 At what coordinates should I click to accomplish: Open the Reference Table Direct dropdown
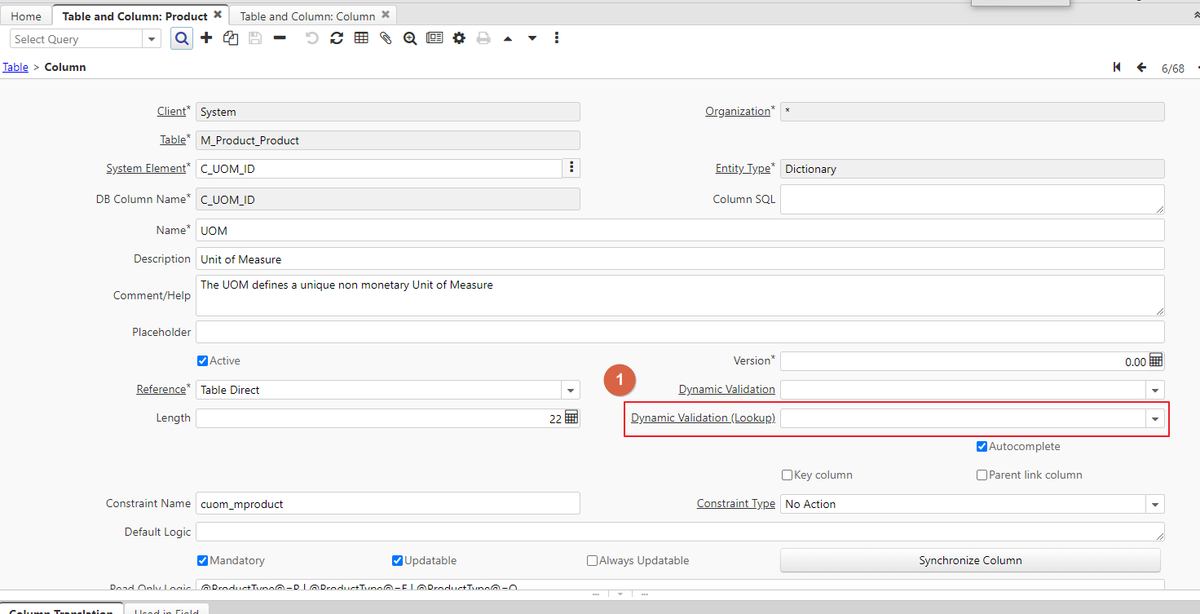570,390
